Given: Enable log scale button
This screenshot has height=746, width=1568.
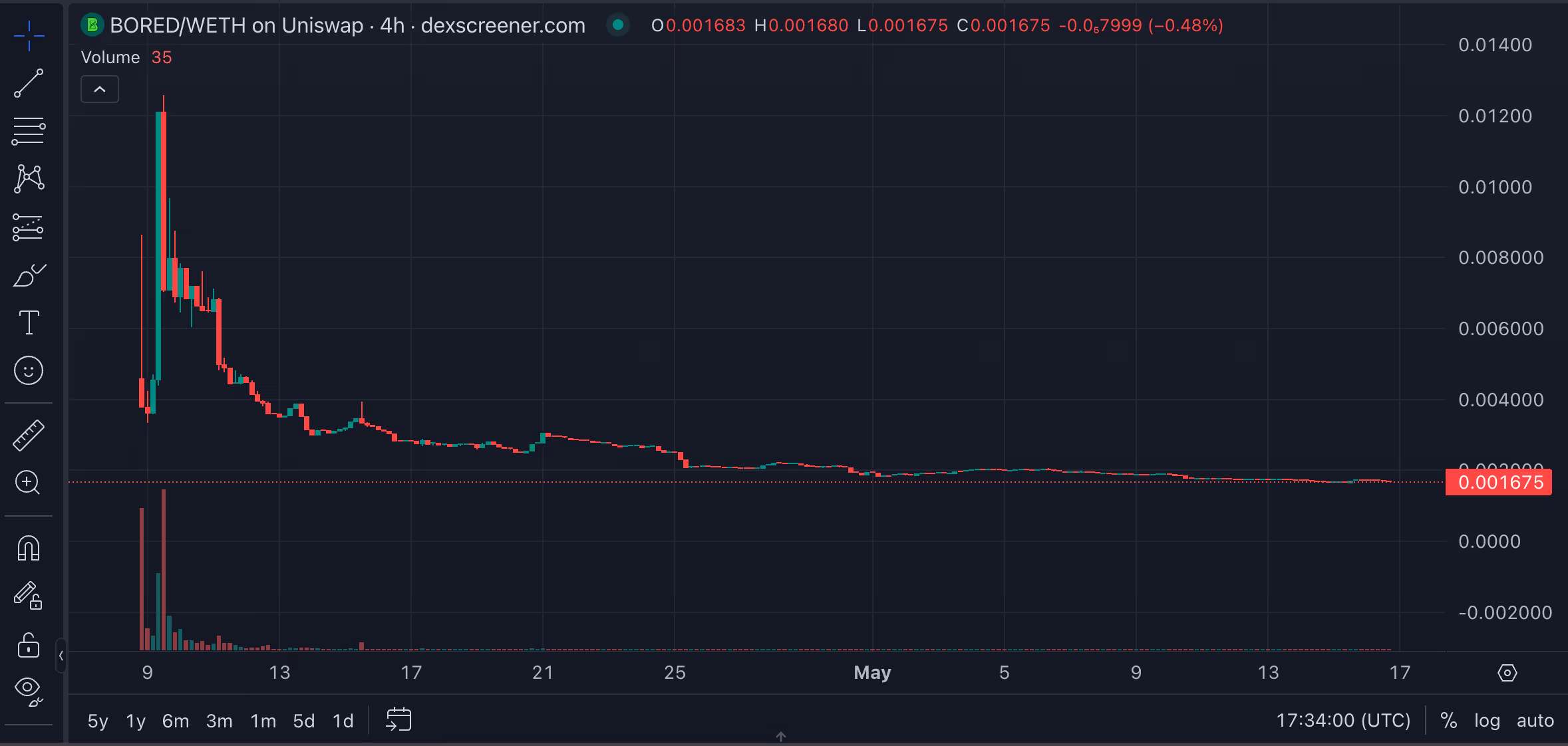Looking at the screenshot, I should point(1486,721).
